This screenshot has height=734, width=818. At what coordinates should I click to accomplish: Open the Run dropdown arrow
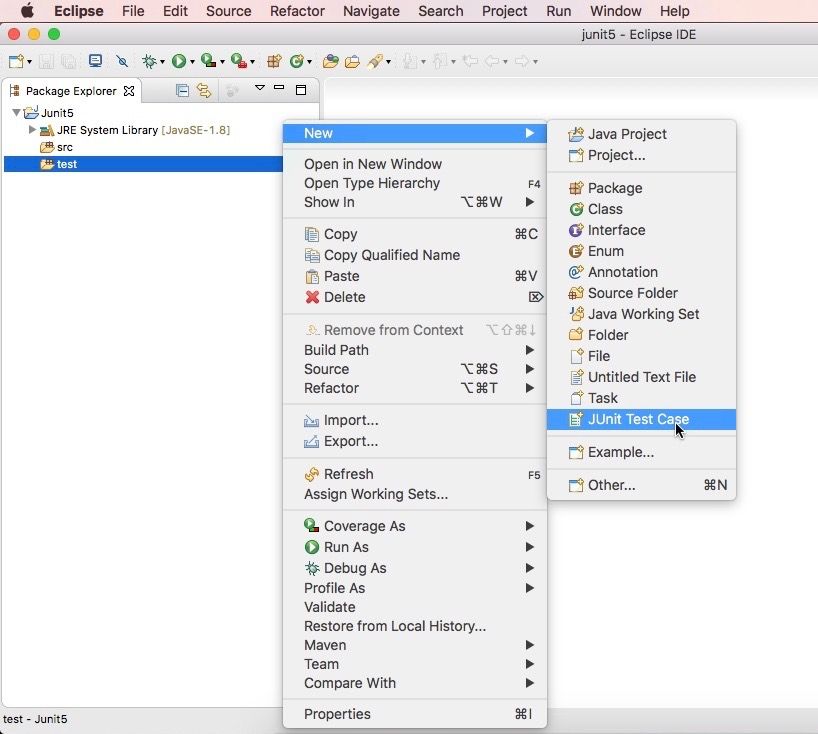(192, 62)
